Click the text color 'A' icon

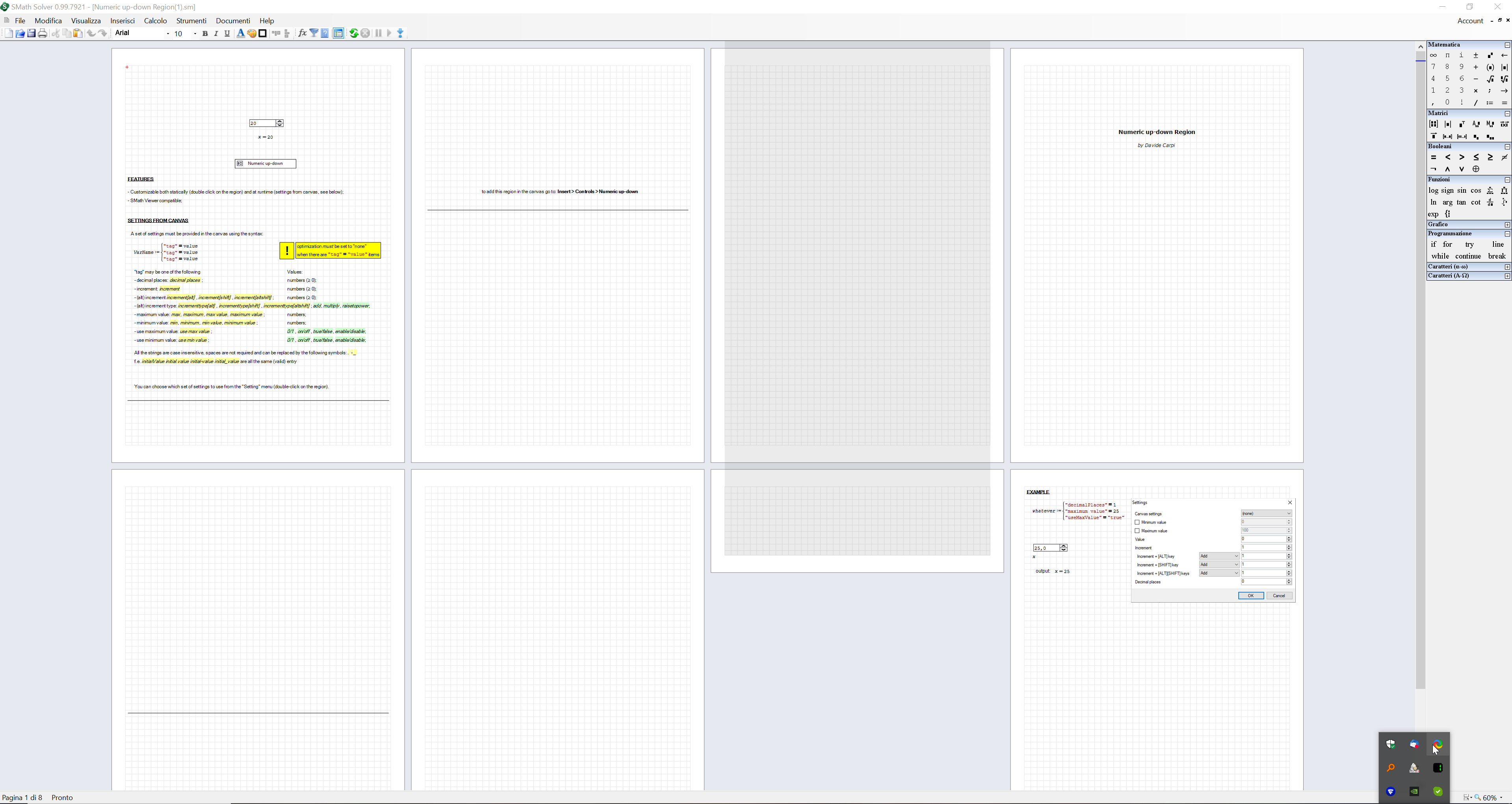click(240, 33)
